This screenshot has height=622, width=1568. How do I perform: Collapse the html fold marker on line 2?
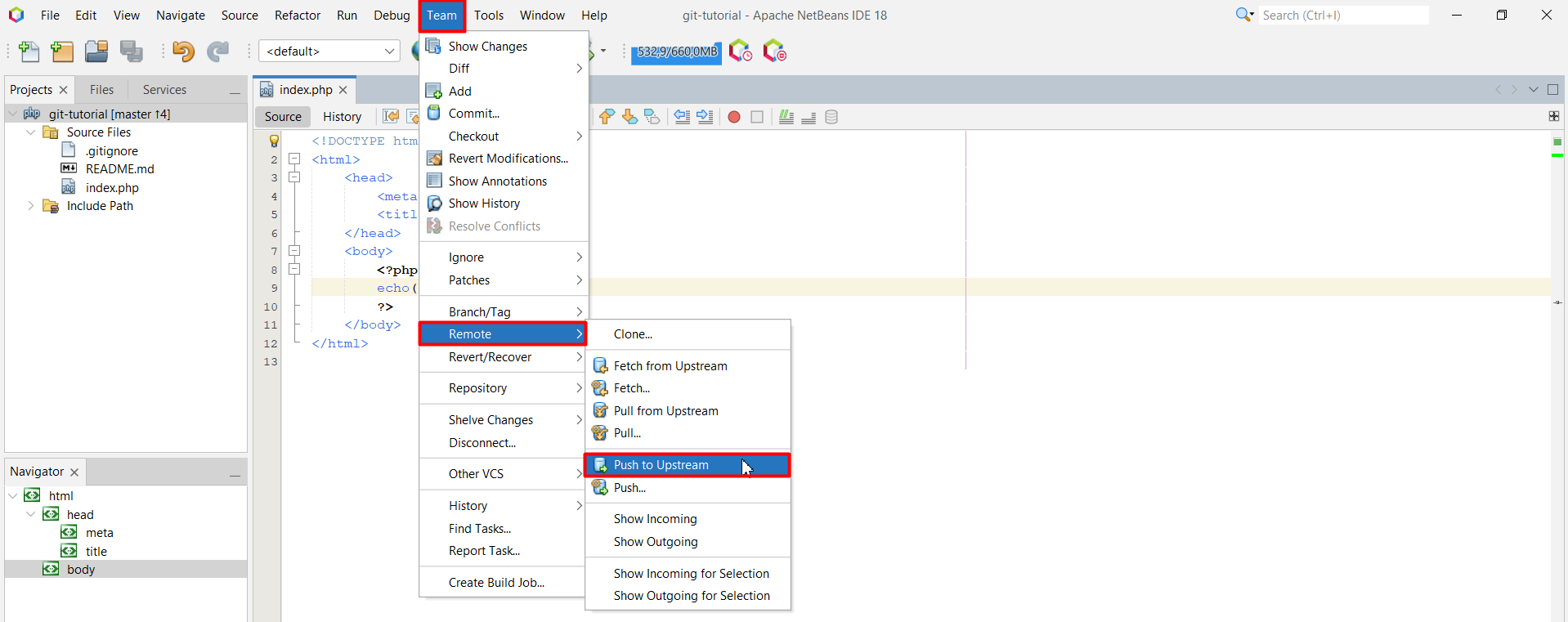tap(294, 159)
